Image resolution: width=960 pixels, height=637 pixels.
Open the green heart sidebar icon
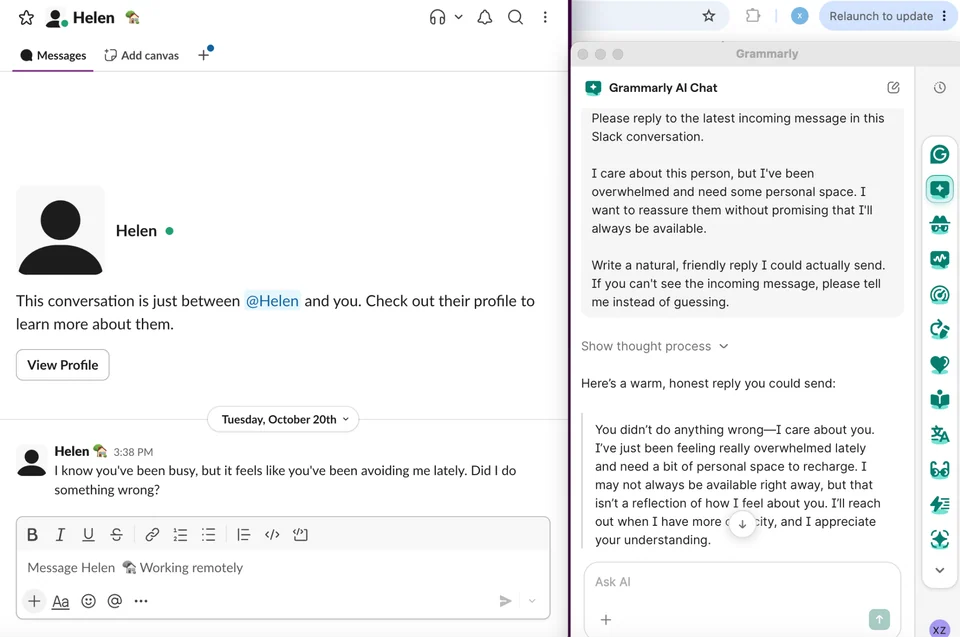(x=939, y=364)
